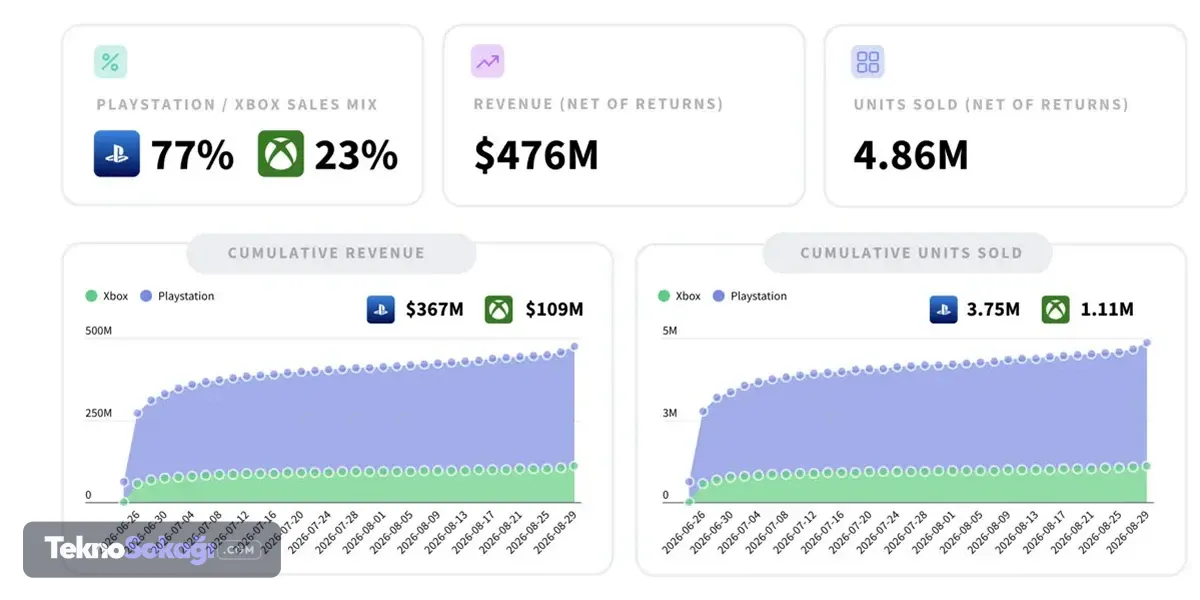Click the 77% PlayStation share value
The width and height of the screenshot is (1200, 600).
[192, 155]
